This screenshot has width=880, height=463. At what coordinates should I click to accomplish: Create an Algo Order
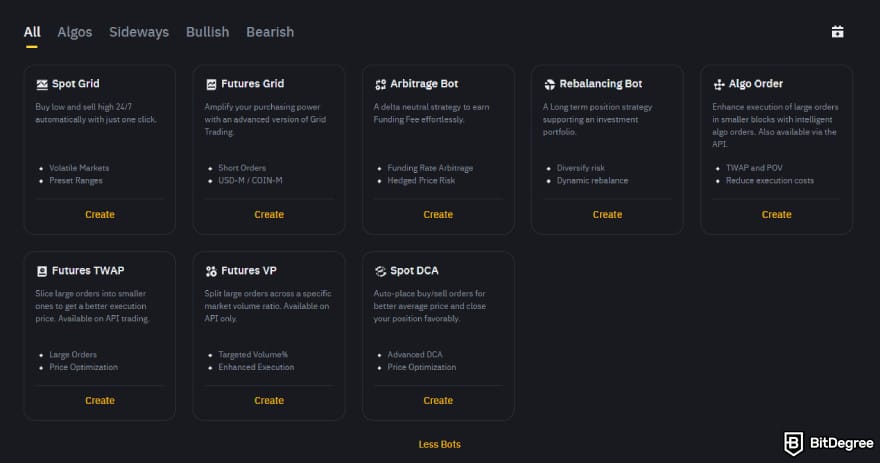(x=777, y=214)
